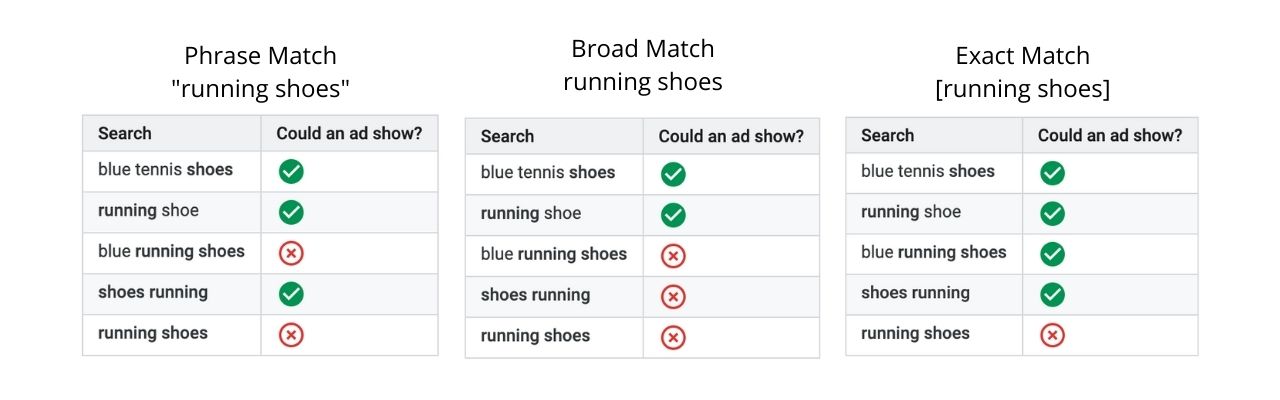Click Broad Match red X for blue running shoes
This screenshot has height=400, width=1280.
pos(673,256)
